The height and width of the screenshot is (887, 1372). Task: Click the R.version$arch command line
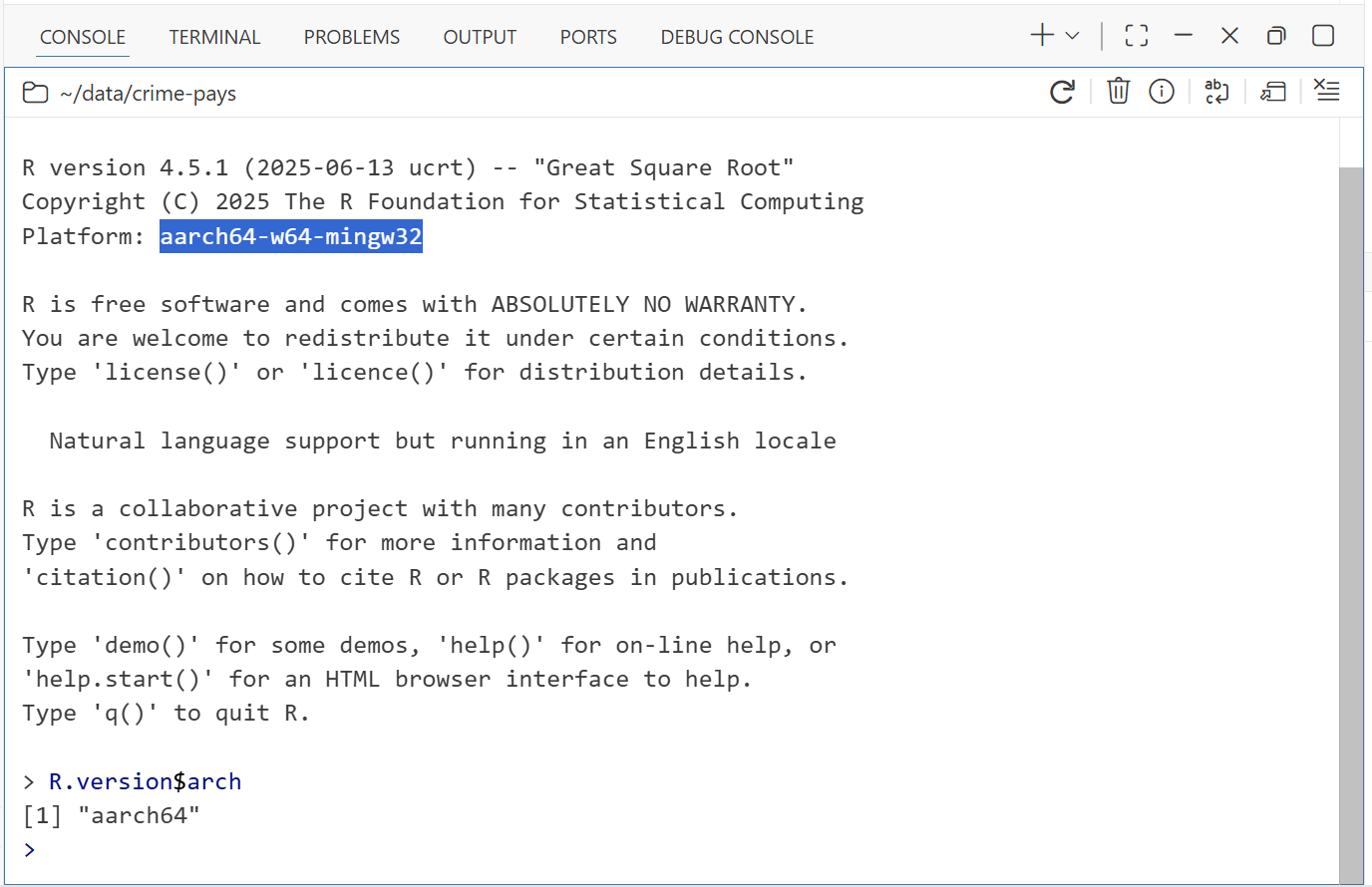tap(146, 781)
